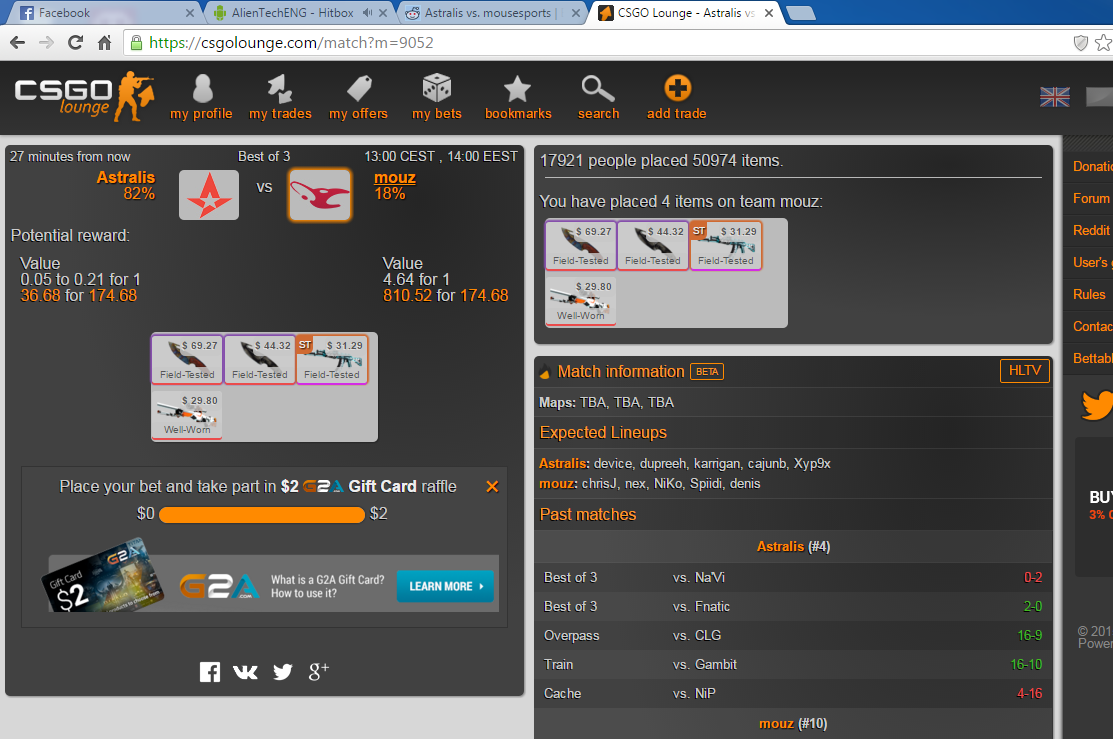Select the UK flag language icon
1113x739 pixels.
(1055, 97)
